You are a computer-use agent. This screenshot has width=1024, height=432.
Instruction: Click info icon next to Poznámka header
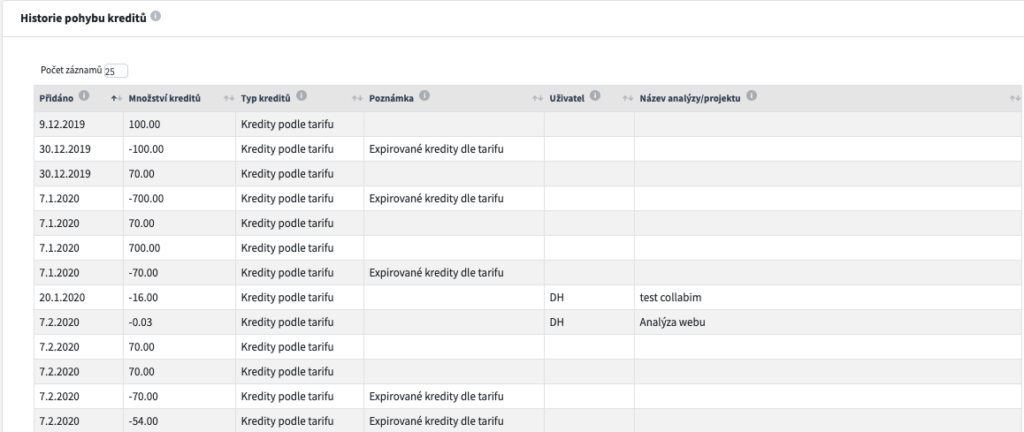point(424,95)
